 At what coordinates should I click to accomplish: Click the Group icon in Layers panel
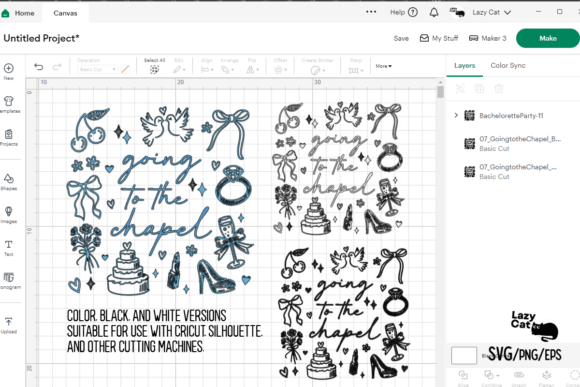460,89
